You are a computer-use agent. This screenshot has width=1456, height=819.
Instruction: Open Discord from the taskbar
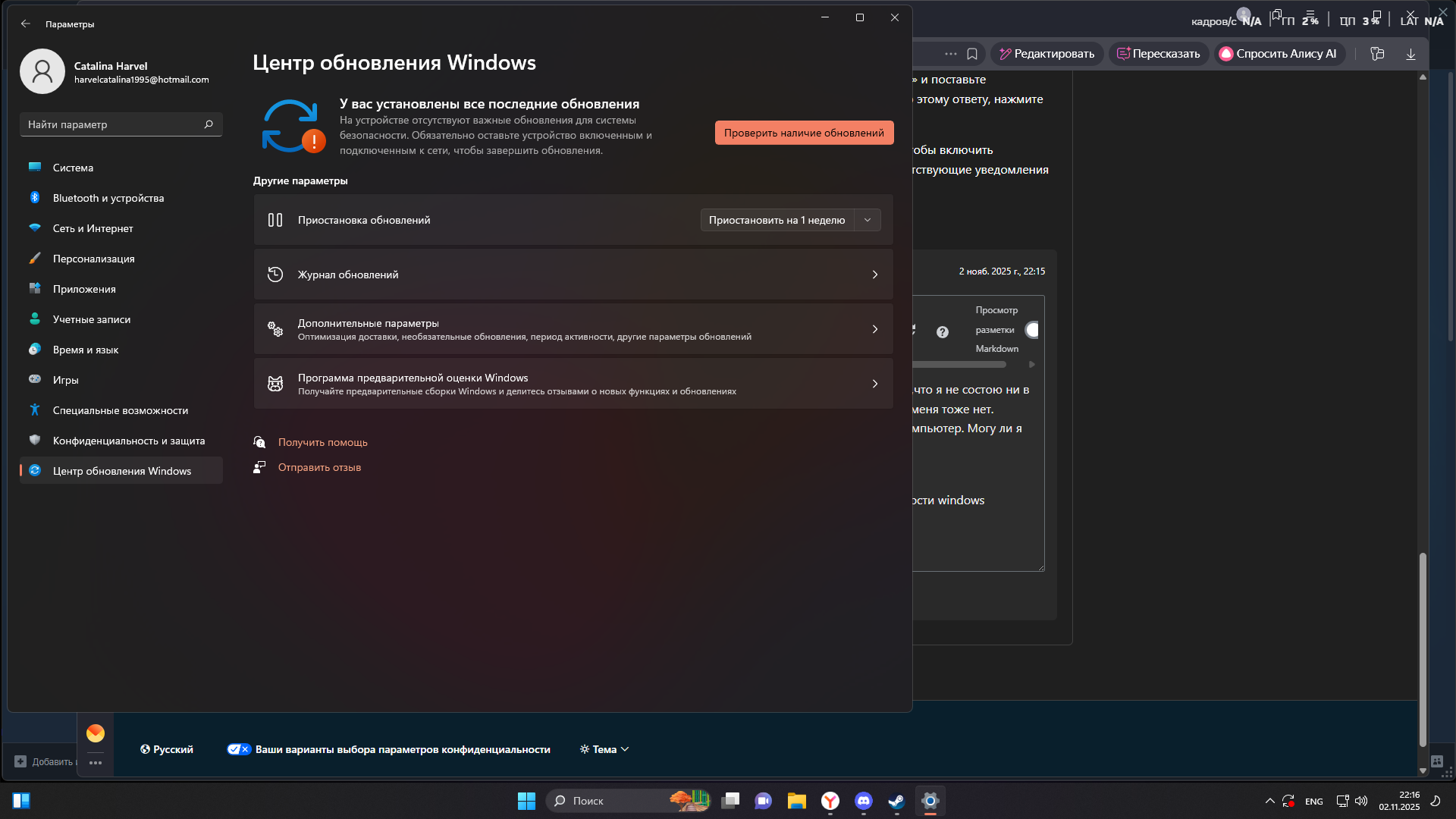pyautogui.click(x=863, y=800)
